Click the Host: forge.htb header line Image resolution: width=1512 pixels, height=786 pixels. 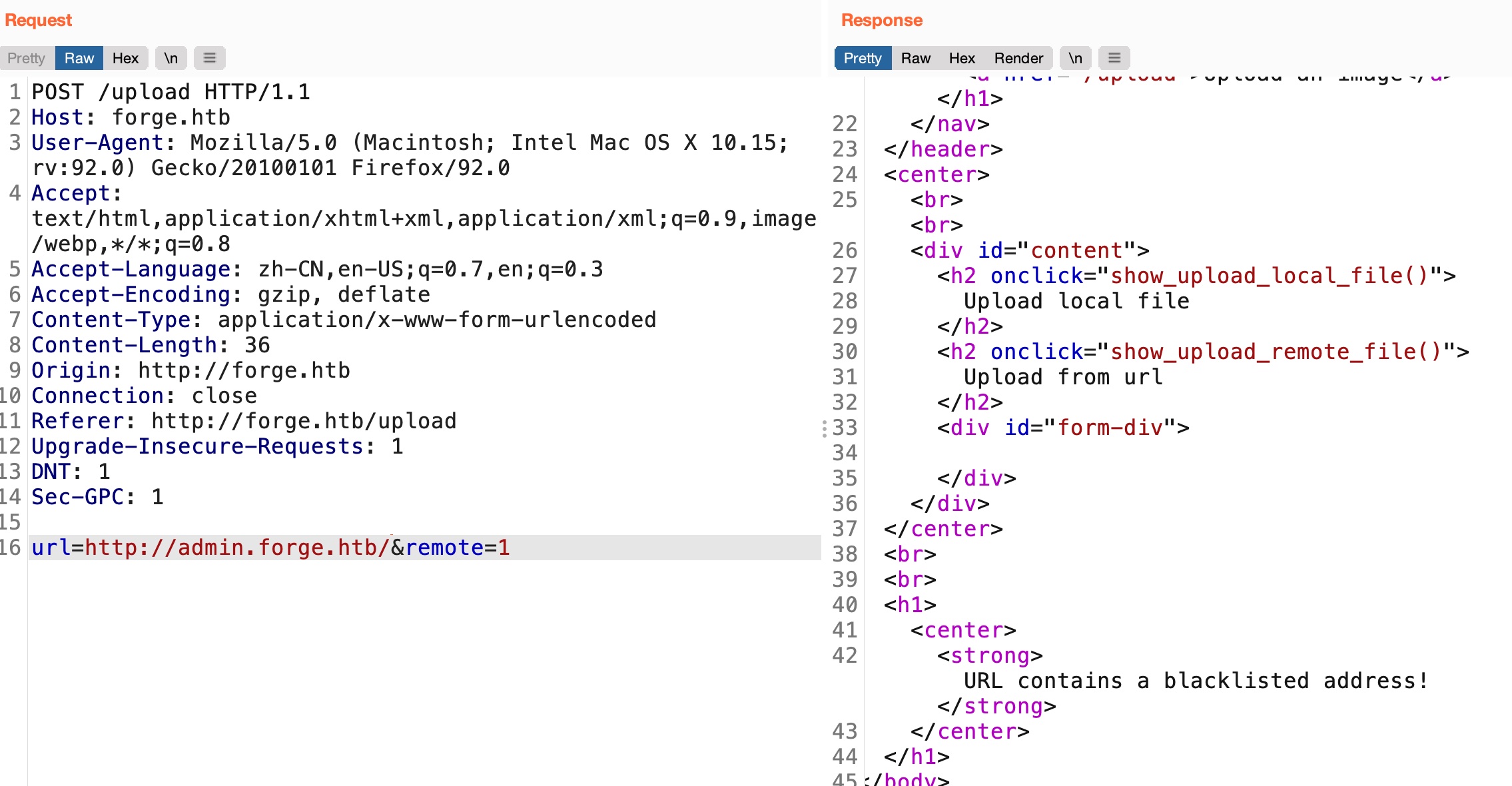pyautogui.click(x=131, y=117)
